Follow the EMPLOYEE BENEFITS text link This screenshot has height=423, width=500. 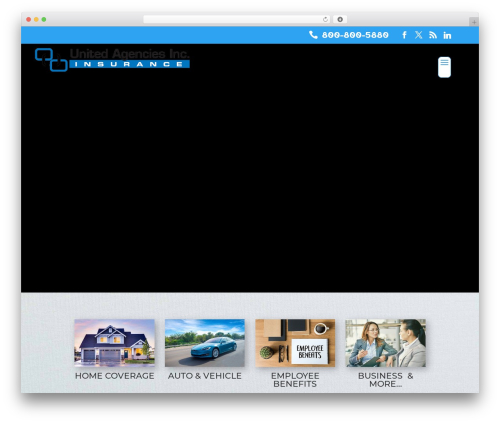point(295,380)
